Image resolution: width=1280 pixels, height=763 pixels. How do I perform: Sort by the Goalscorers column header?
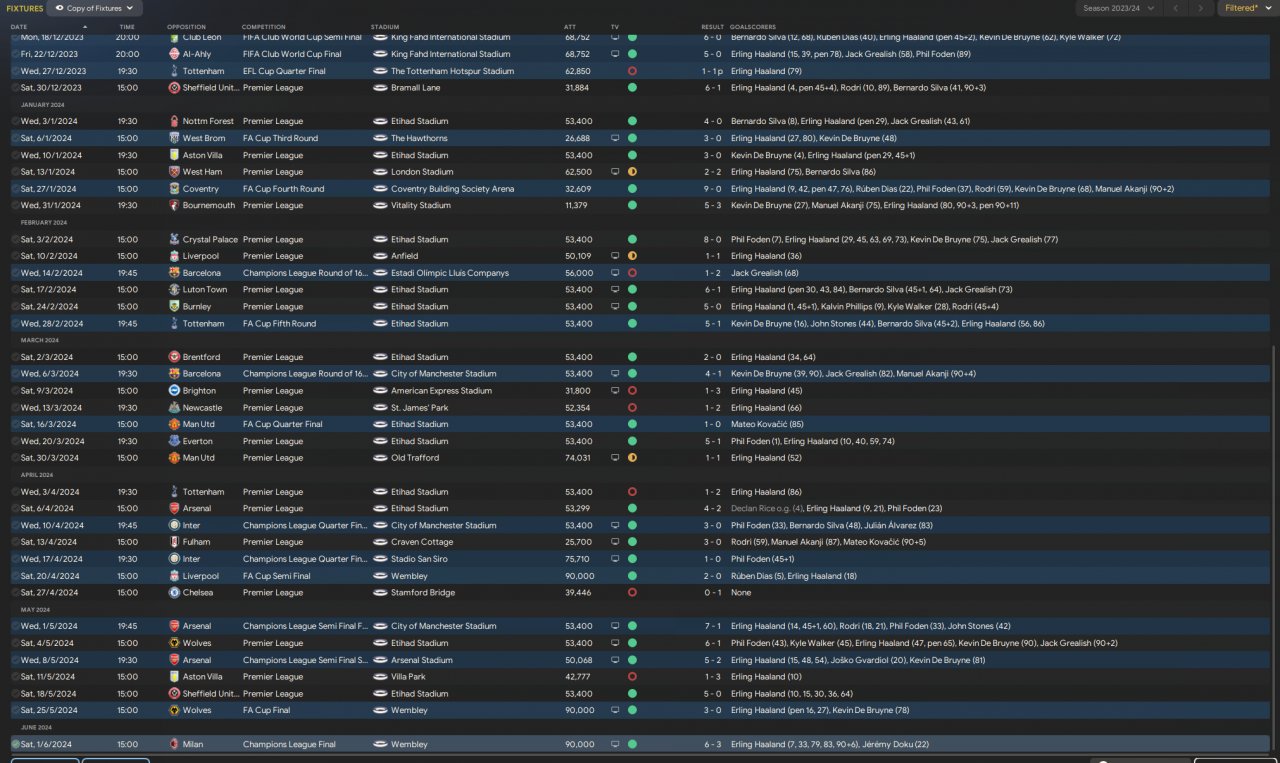(x=753, y=26)
